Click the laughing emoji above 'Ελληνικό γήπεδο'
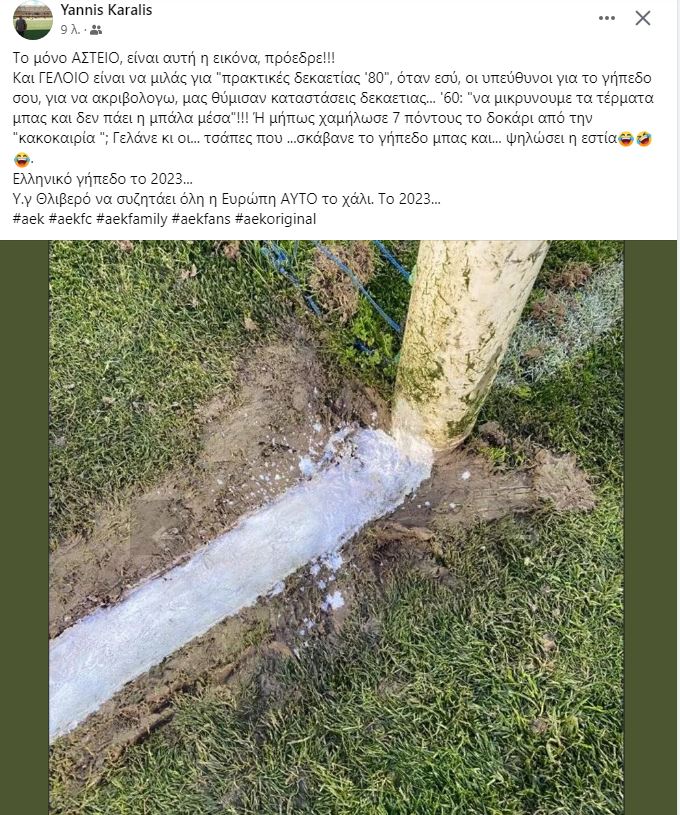The height and width of the screenshot is (815, 680). click(x=21, y=159)
